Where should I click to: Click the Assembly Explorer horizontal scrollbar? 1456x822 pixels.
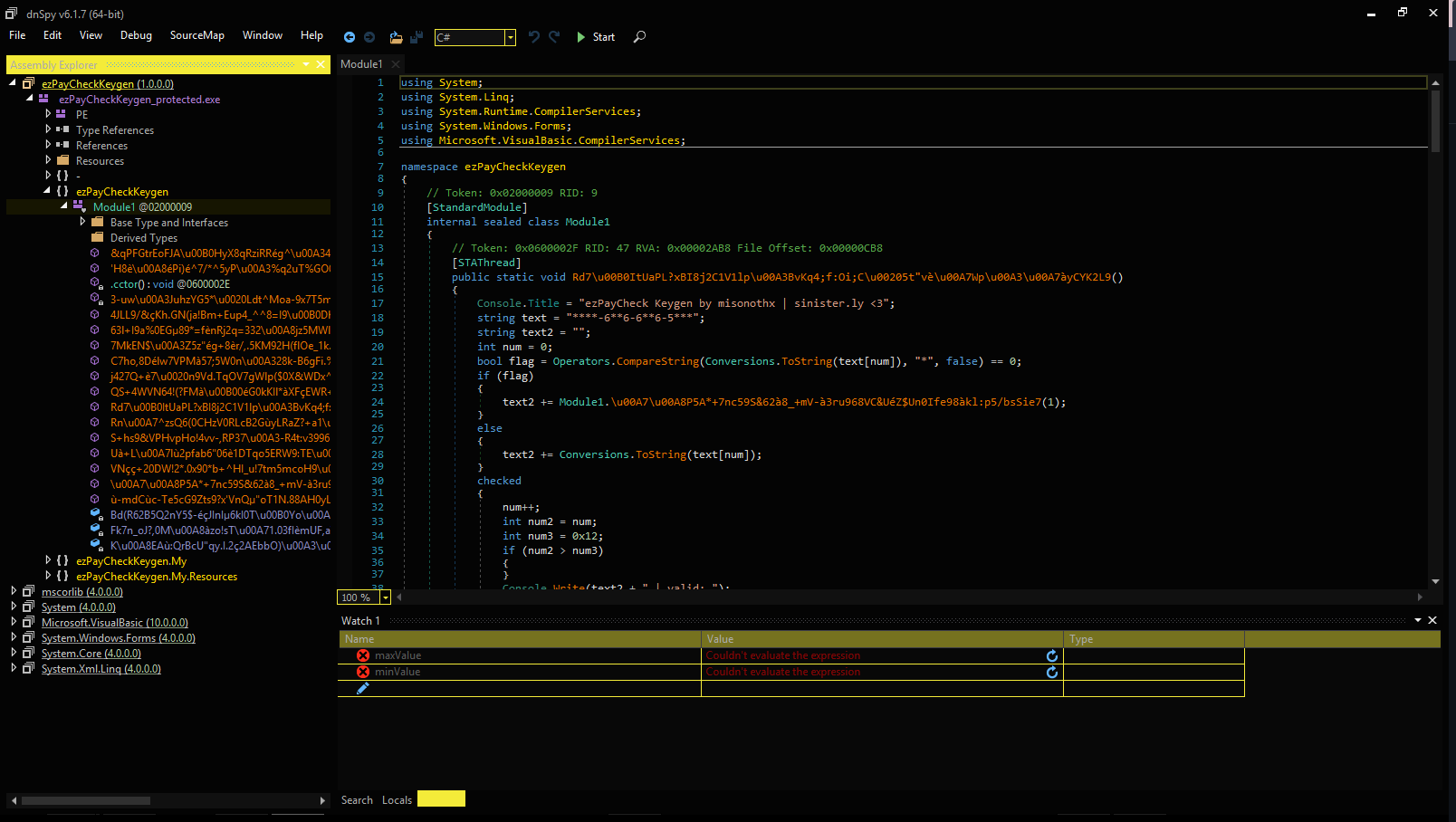point(86,801)
